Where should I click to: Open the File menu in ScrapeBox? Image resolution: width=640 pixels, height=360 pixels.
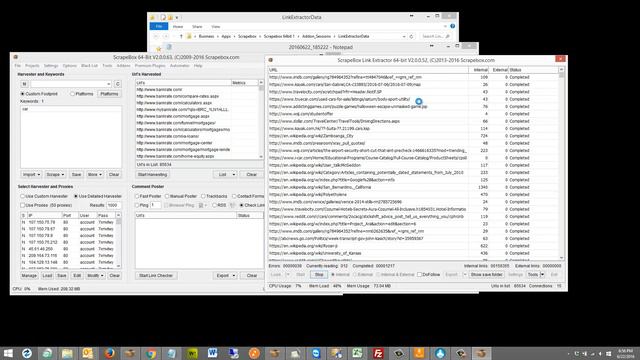tap(18, 66)
